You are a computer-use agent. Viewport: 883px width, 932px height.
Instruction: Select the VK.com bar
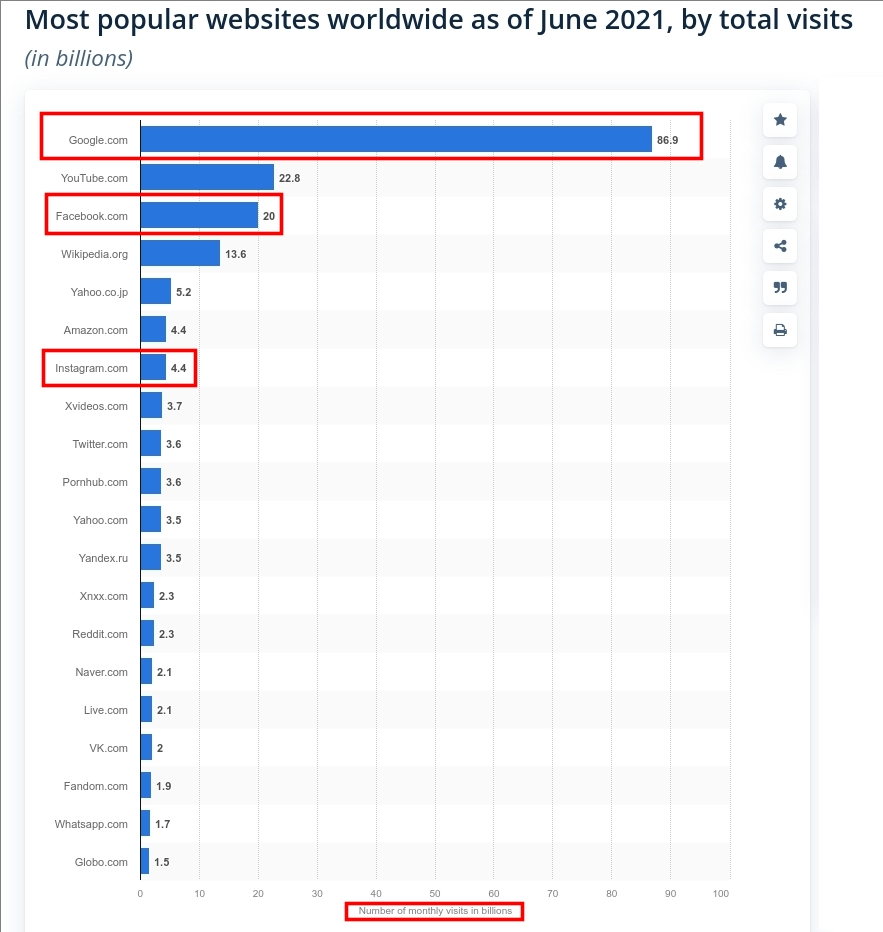[x=146, y=748]
